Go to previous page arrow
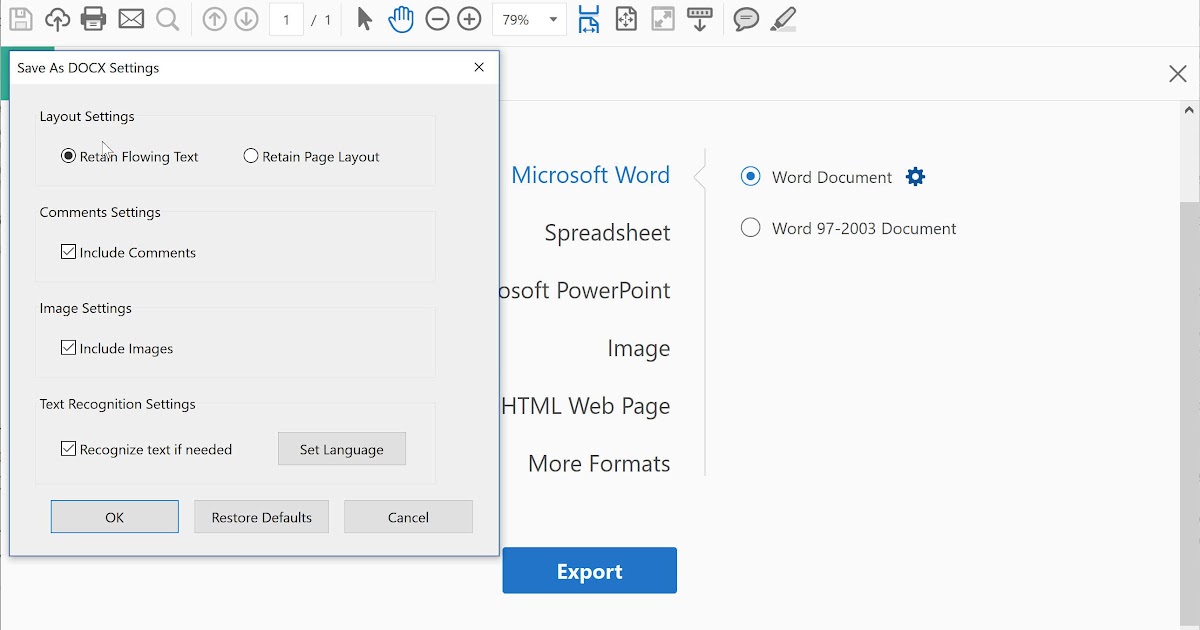Image resolution: width=1200 pixels, height=630 pixels. click(x=214, y=19)
